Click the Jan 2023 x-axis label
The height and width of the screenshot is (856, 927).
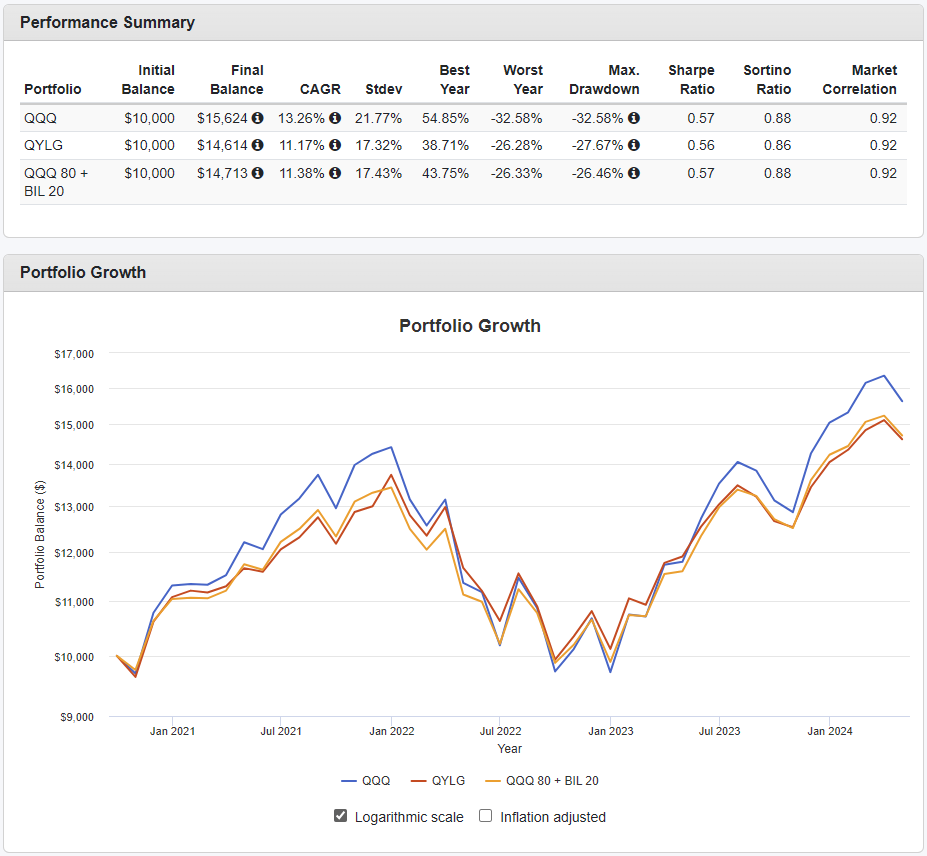point(611,731)
